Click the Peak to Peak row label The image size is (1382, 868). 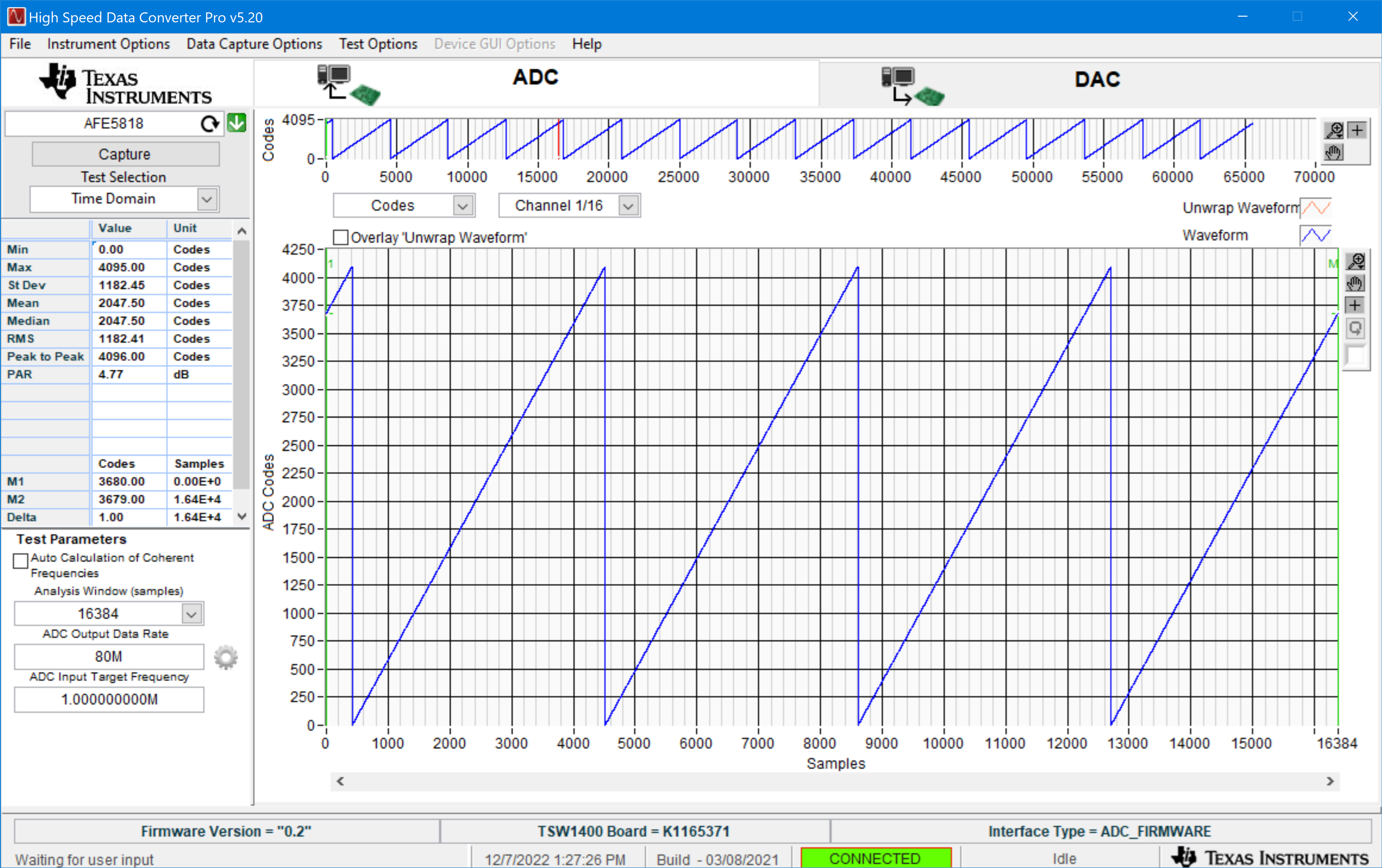click(x=45, y=356)
